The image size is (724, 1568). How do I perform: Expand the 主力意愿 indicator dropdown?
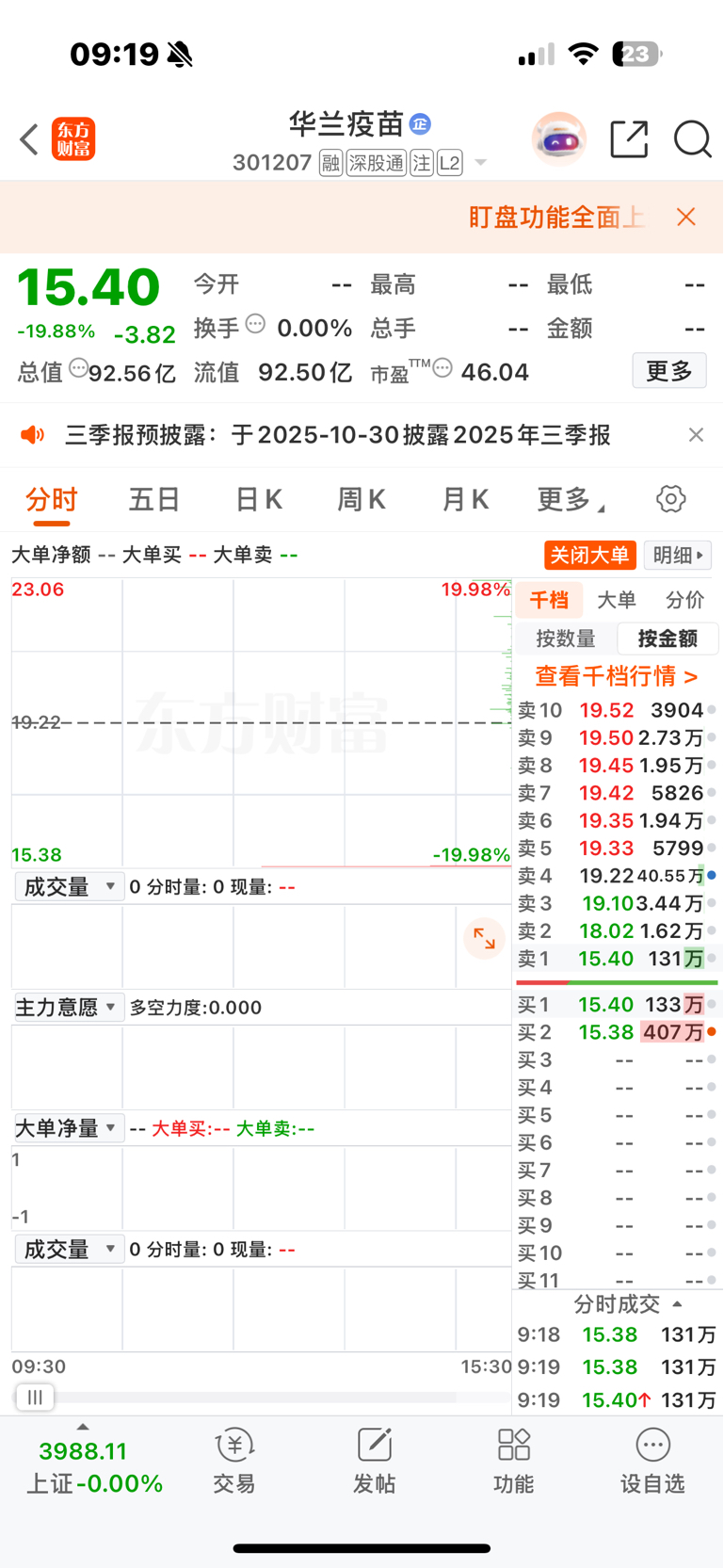[69, 1008]
